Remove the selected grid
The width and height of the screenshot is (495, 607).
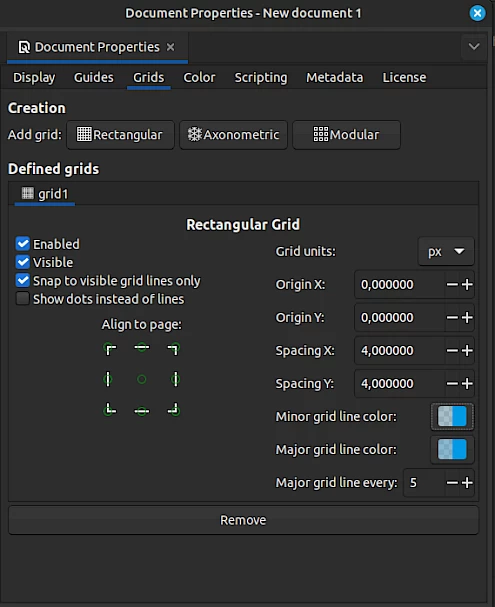(243, 520)
